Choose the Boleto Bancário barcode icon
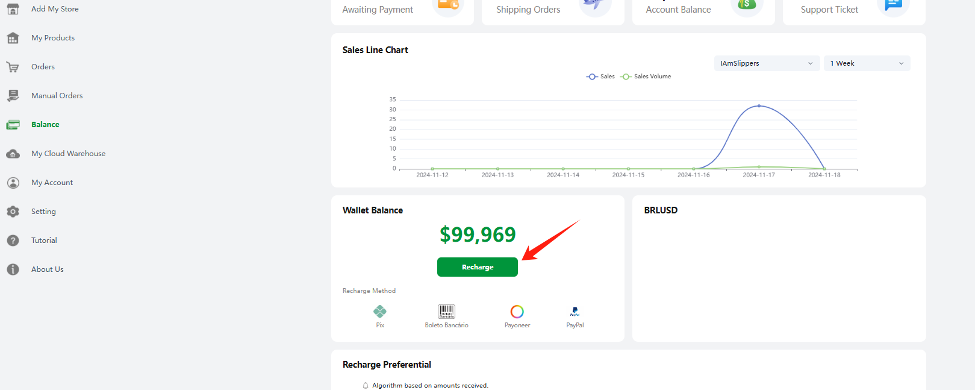This screenshot has height=391, width=977. tap(446, 311)
